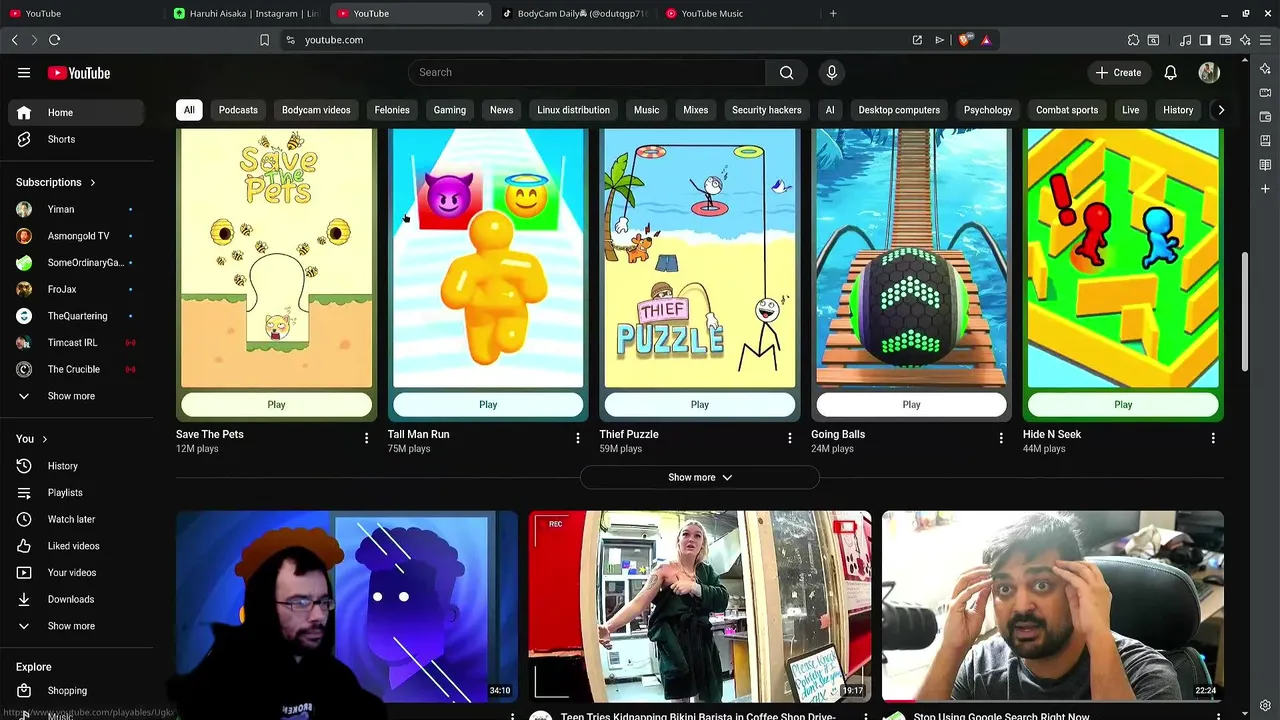Click the Create button
Viewport: 1280px width, 720px height.
click(1118, 72)
